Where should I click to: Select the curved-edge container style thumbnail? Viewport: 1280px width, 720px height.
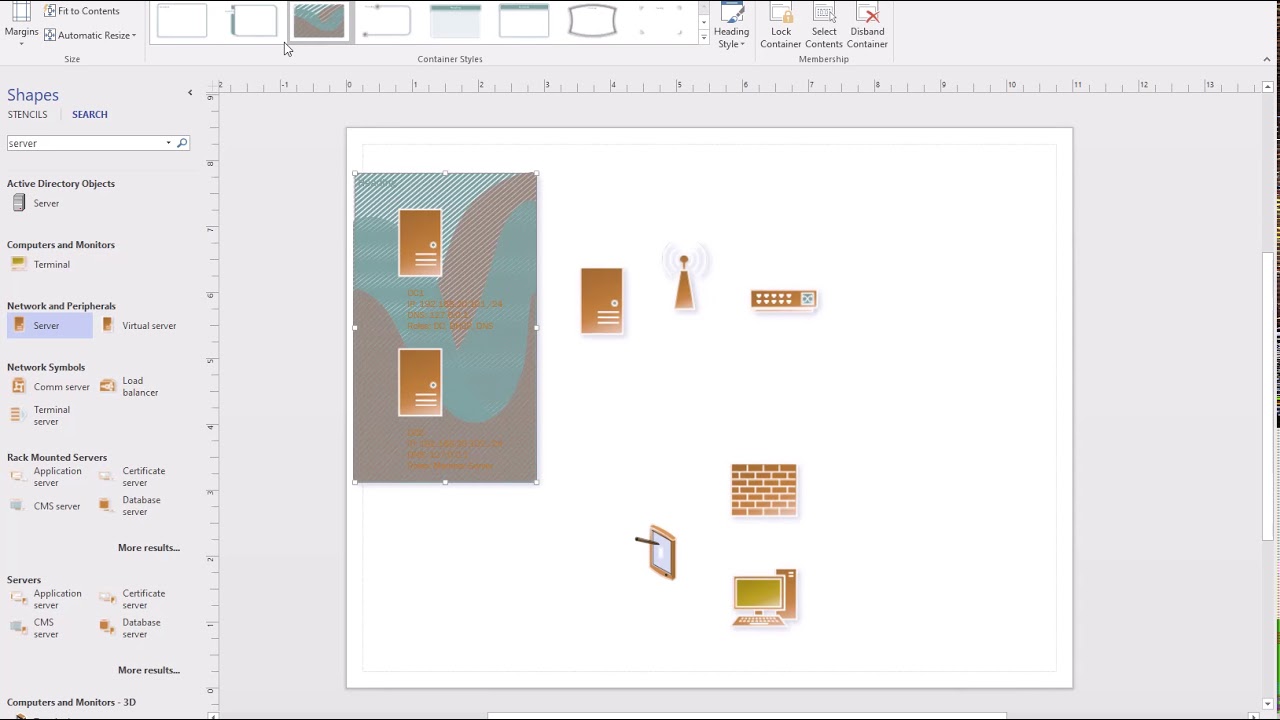pos(592,21)
